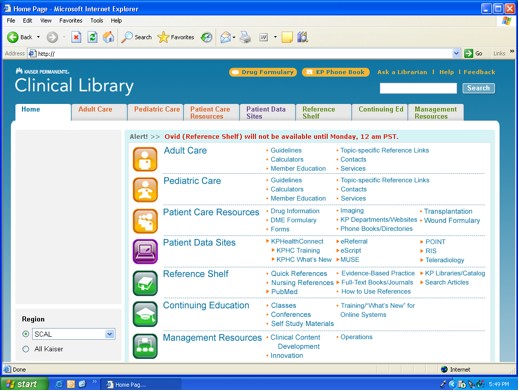Screen dimensions: 519x391
Task: Click the Home toolbar icon
Action: coord(109,37)
